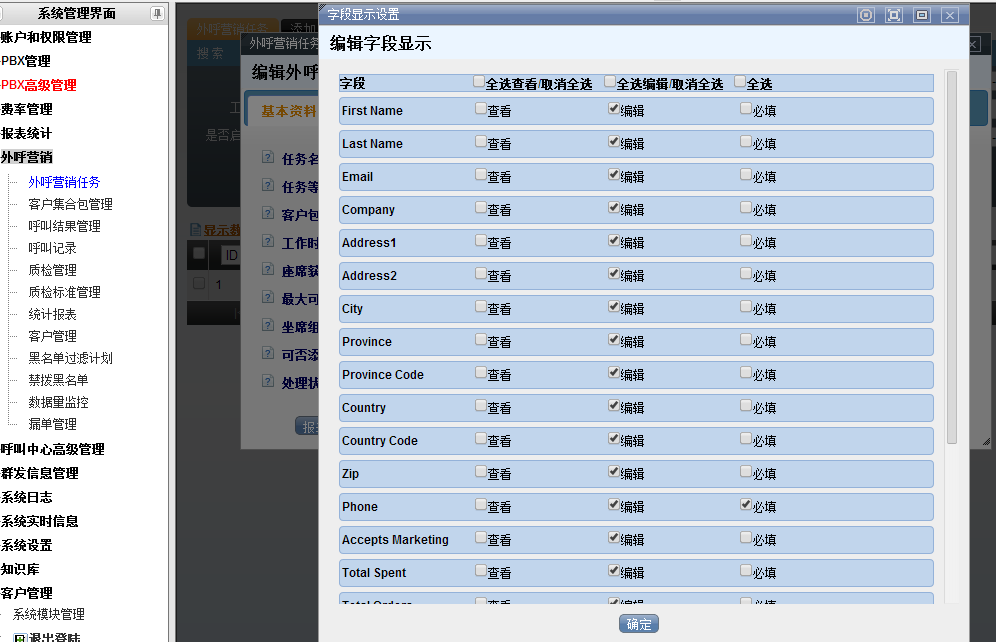Uncheck 必填 checkbox for Phone field
Screen dimensions: 996x642
pyautogui.click(x=746, y=505)
